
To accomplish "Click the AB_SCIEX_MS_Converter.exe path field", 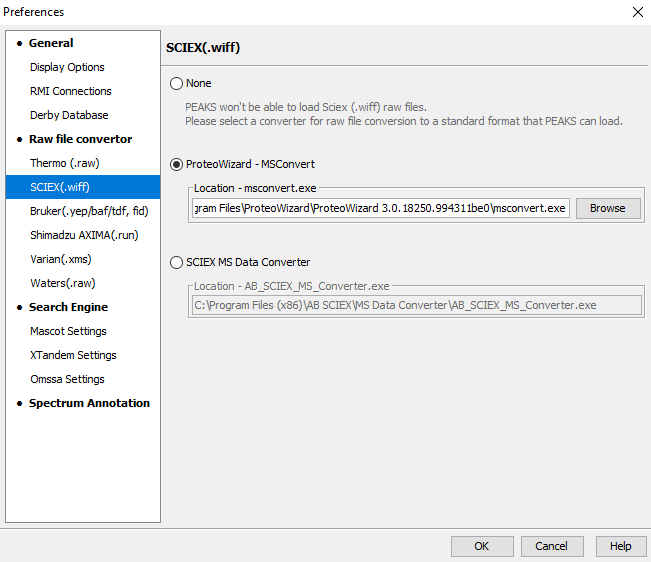I will pyautogui.click(x=417, y=305).
